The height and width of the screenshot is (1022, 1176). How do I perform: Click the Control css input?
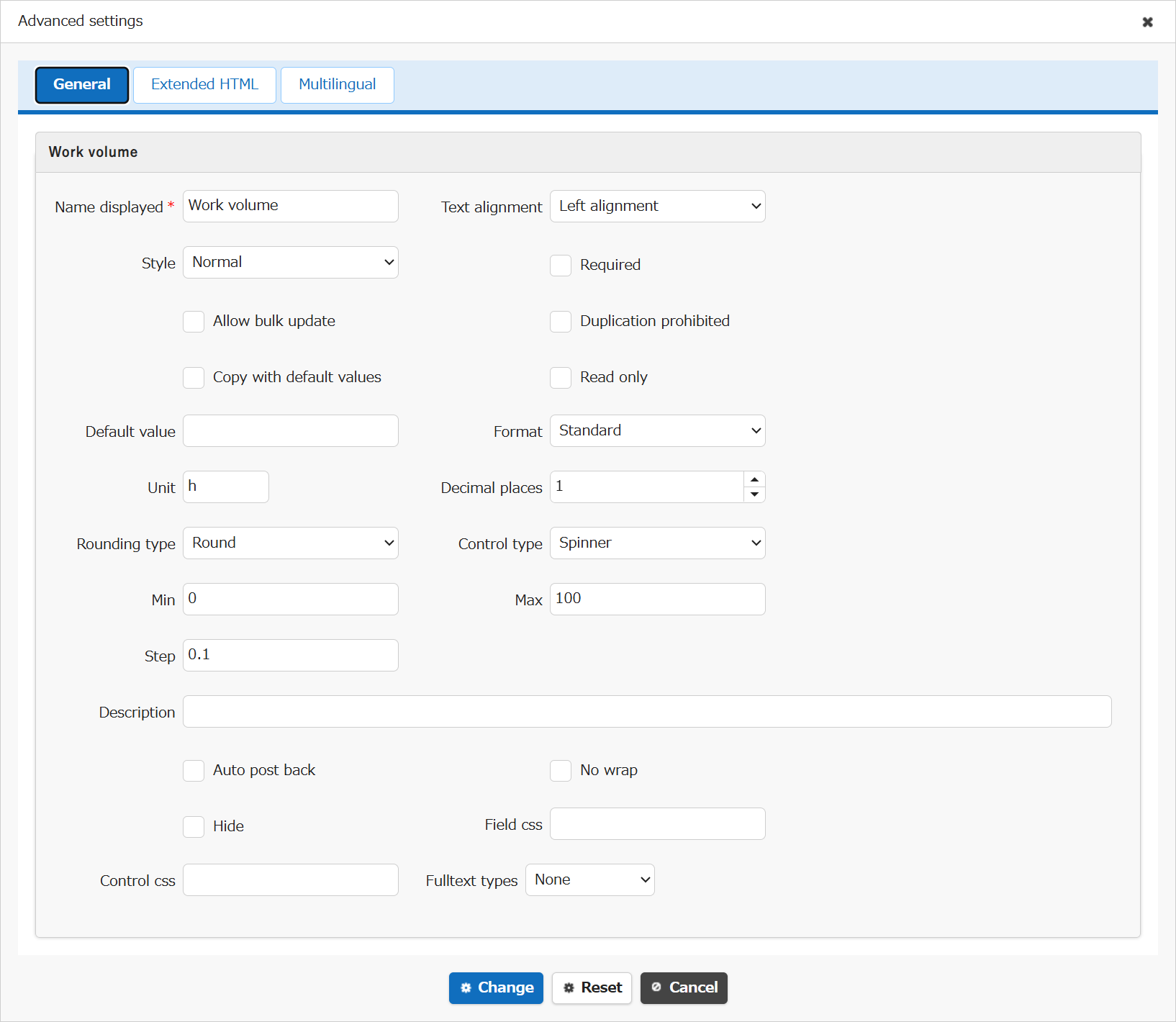[x=291, y=879]
